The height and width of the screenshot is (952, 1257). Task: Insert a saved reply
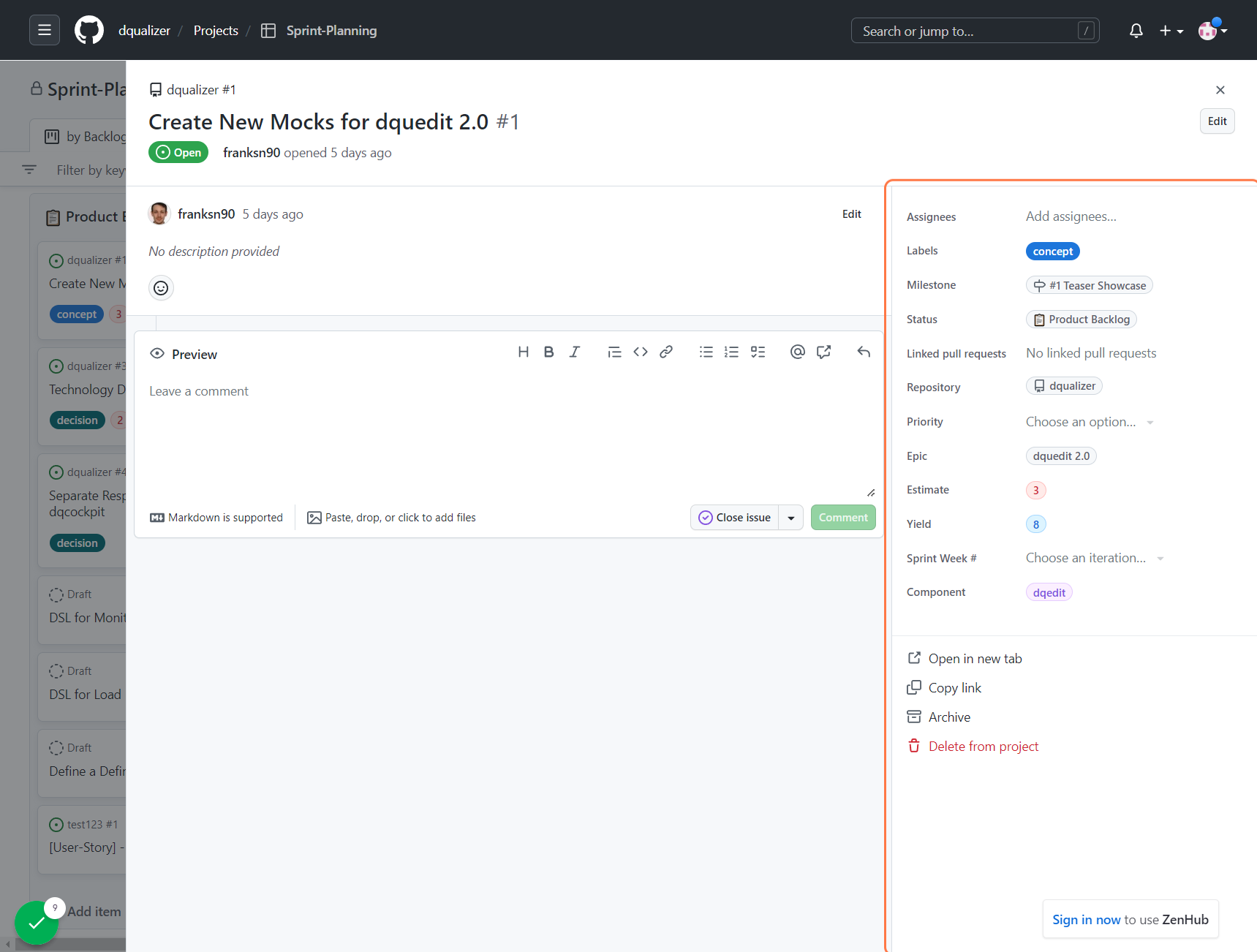coord(864,352)
